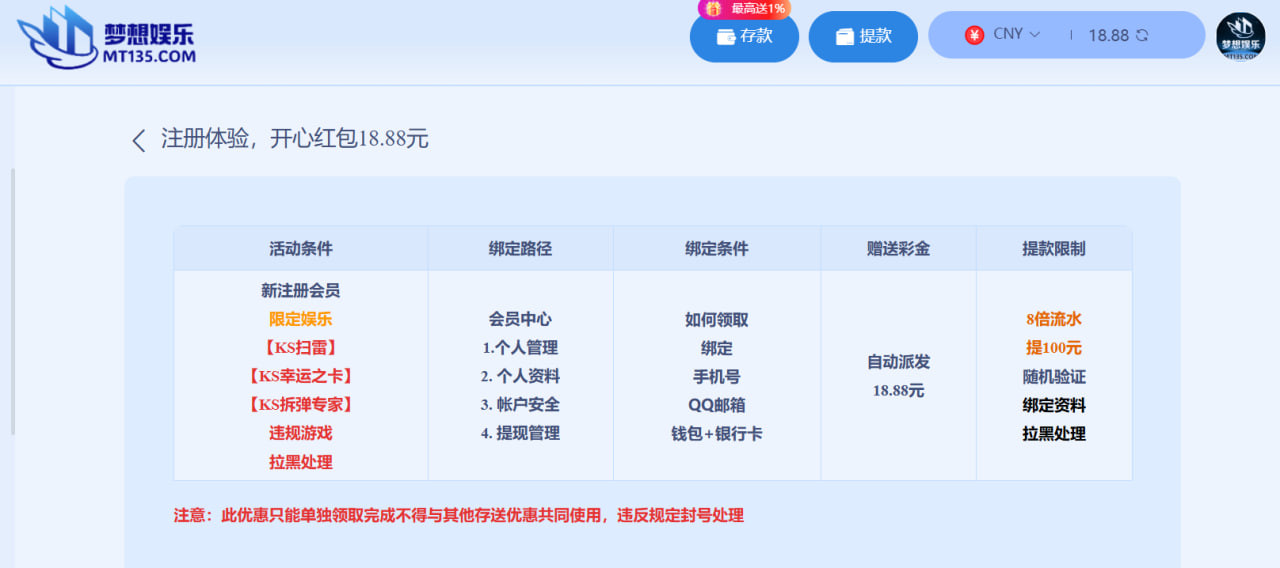Click the 18.88 balance amount in header
Viewport: 1280px width, 568px height.
coord(1108,35)
